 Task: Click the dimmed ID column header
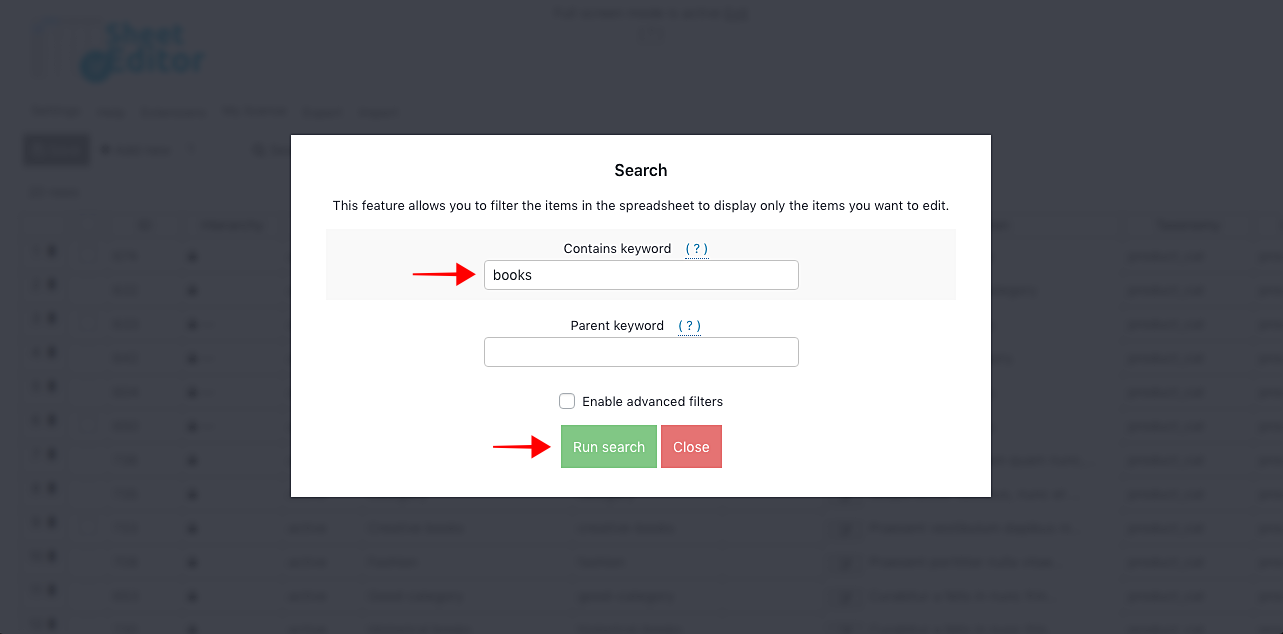point(145,226)
